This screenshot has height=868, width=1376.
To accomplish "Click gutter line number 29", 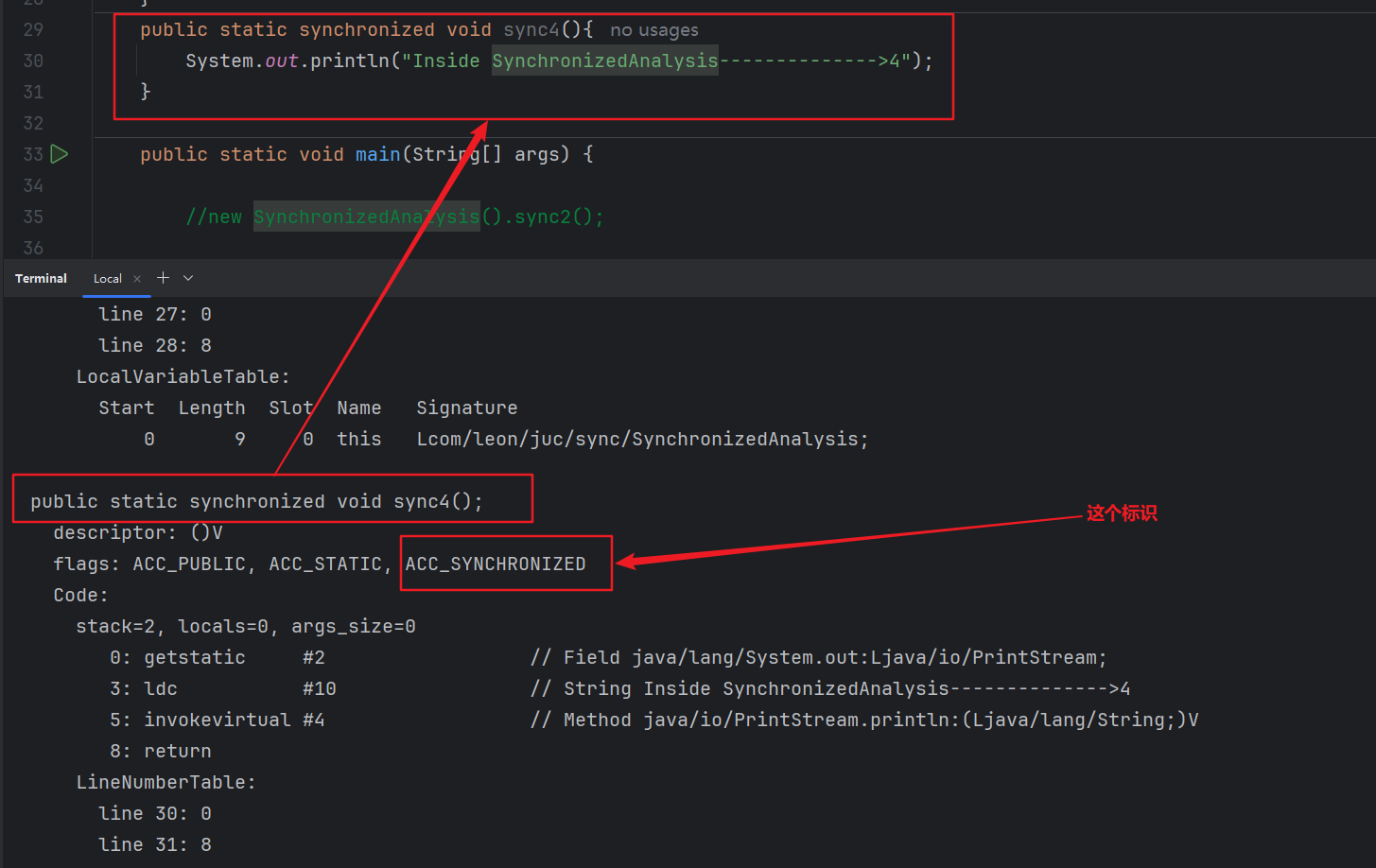I will click(33, 29).
